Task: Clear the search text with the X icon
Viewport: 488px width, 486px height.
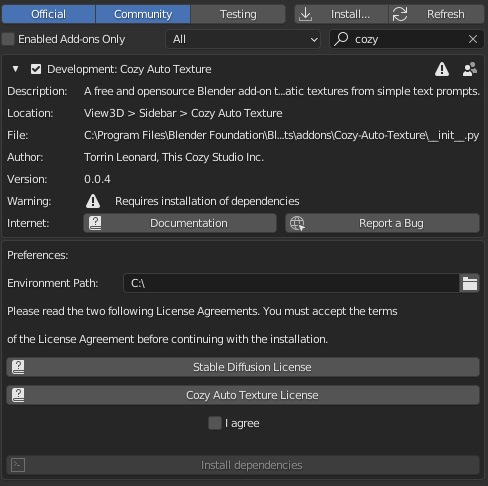Action: point(473,39)
